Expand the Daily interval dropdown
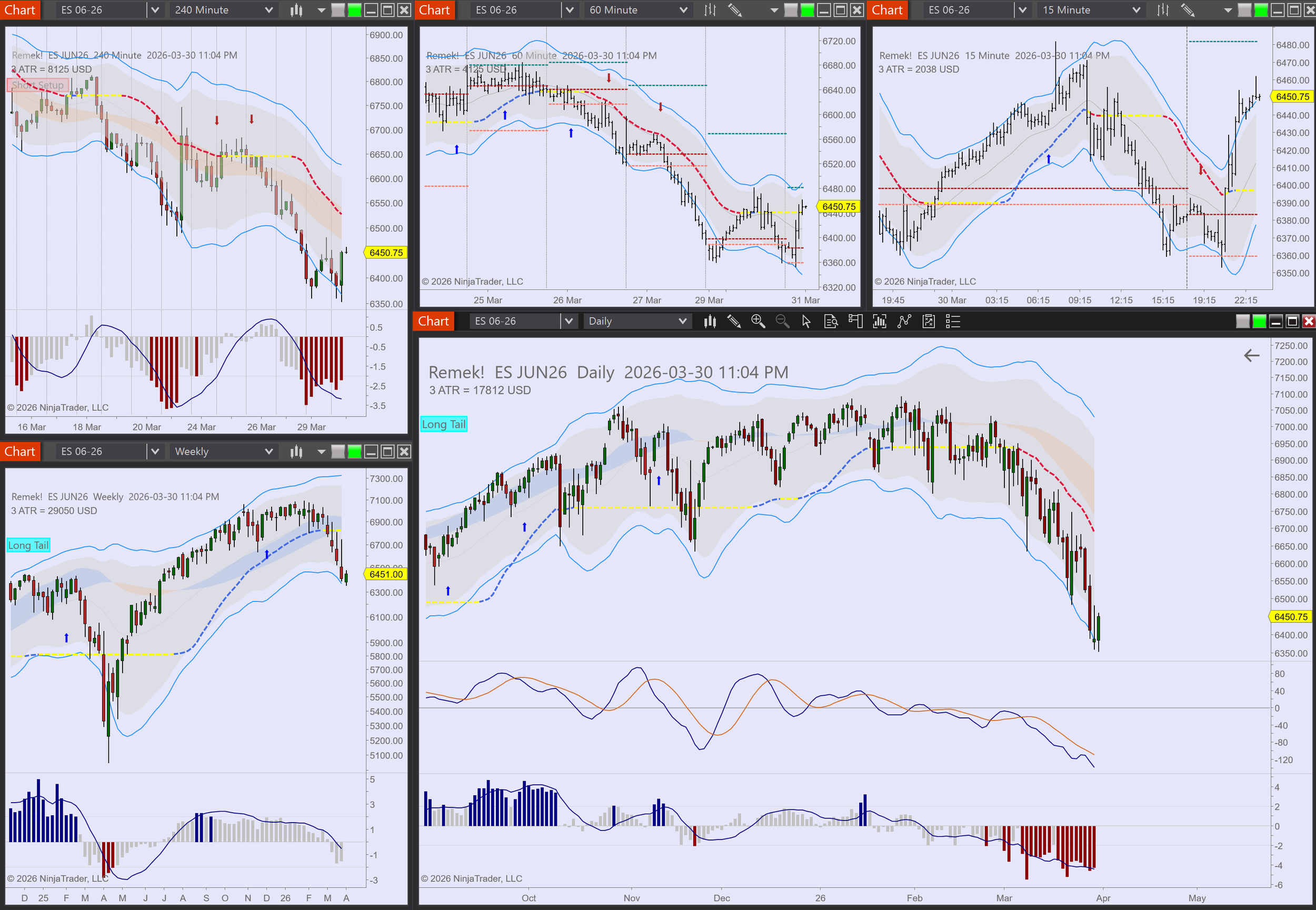This screenshot has height=910, width=1316. (x=683, y=322)
